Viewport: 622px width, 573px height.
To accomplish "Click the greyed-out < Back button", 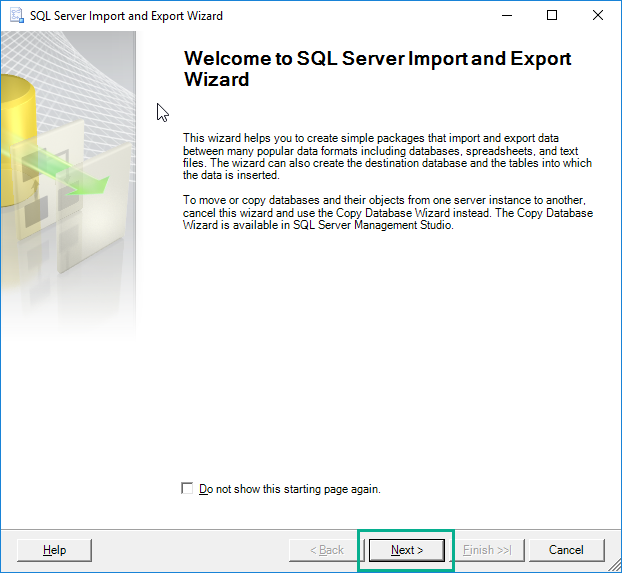I will [326, 550].
